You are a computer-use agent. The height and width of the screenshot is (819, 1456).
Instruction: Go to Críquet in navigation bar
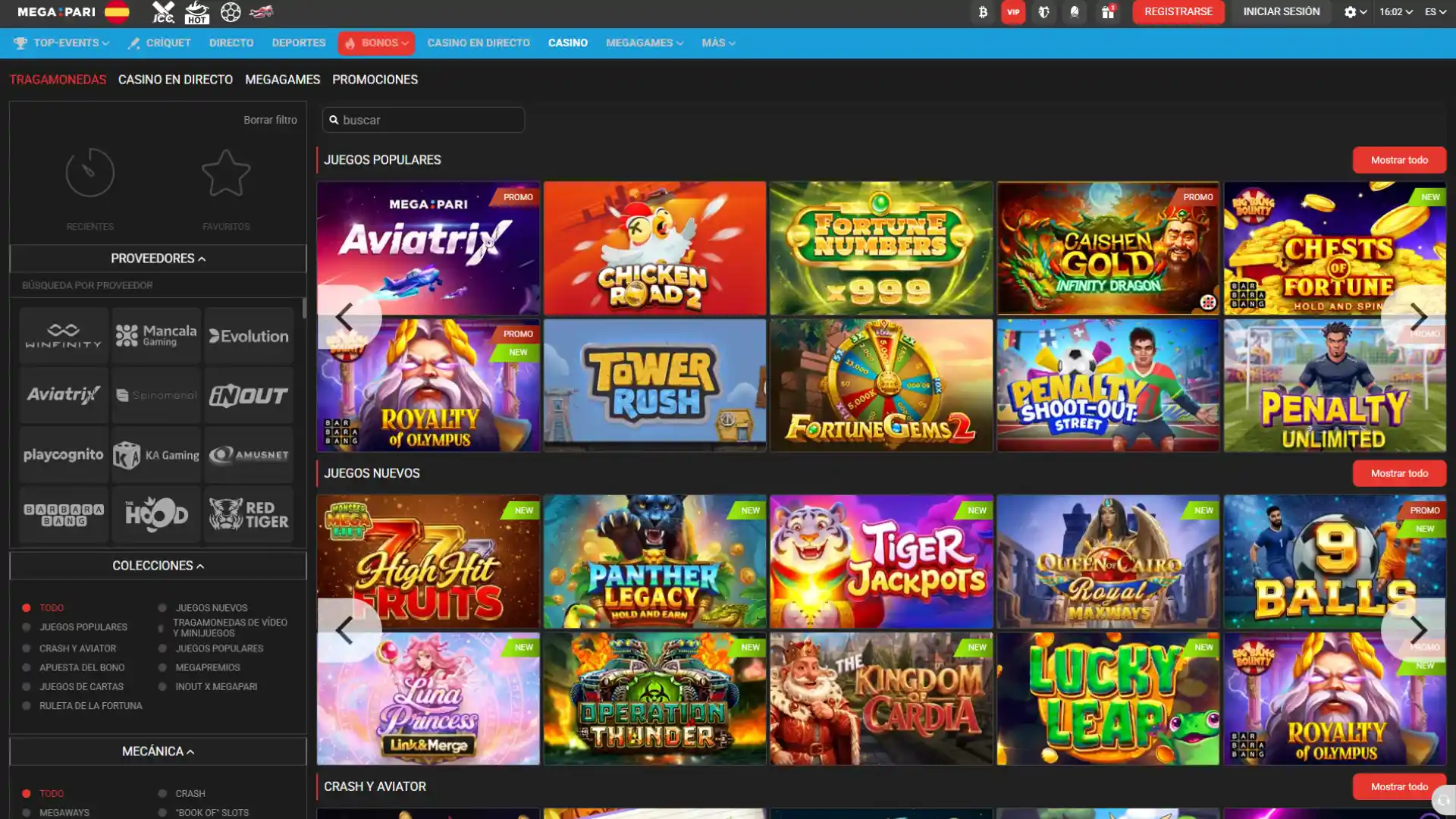[x=159, y=43]
